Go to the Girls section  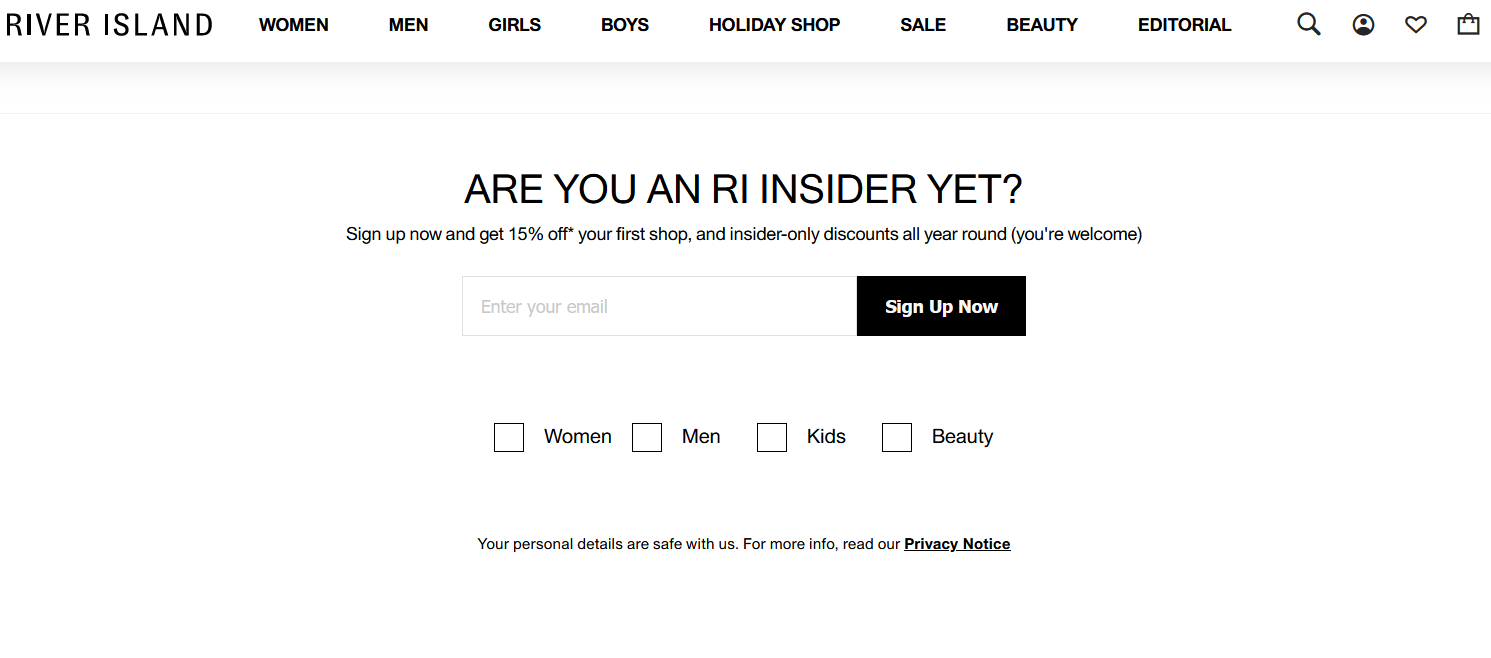click(x=514, y=25)
